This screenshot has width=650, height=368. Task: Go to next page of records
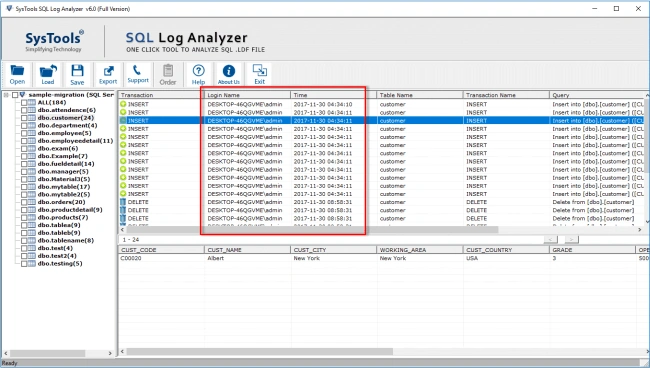click(571, 240)
